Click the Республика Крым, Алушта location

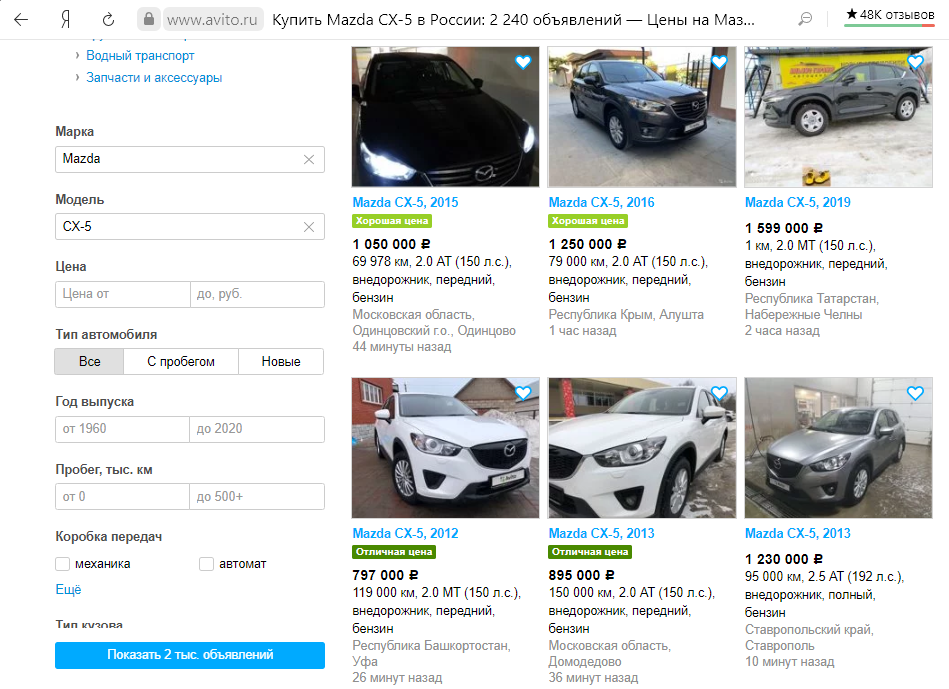click(626, 315)
